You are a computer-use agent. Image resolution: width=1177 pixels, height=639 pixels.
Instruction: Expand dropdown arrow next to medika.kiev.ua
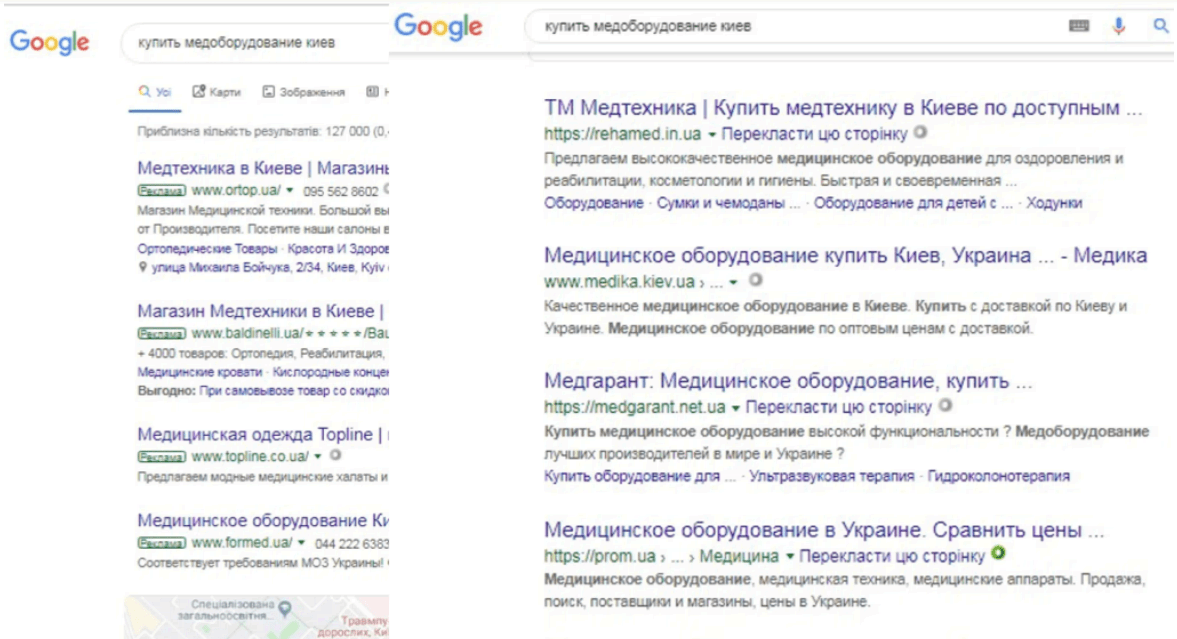[x=733, y=282]
